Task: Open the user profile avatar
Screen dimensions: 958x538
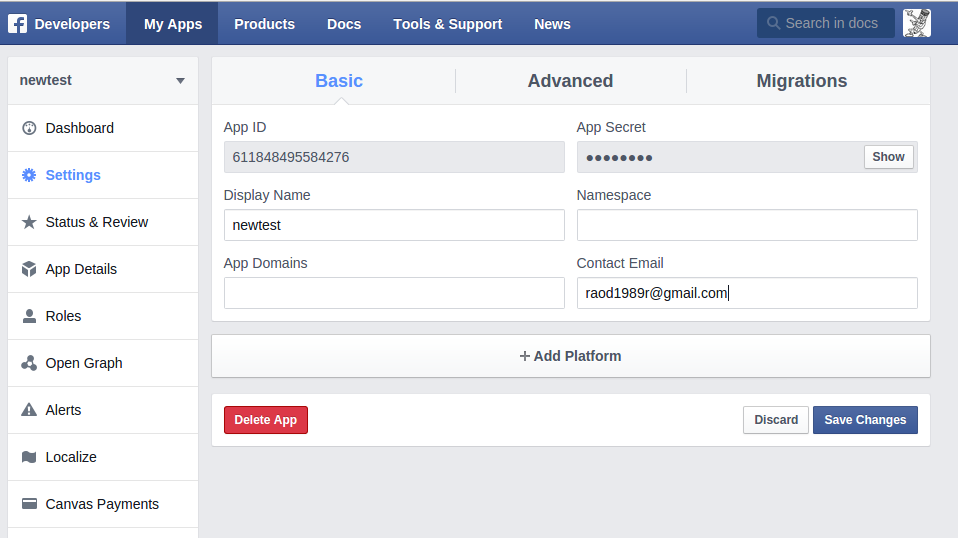Action: pyautogui.click(x=917, y=23)
